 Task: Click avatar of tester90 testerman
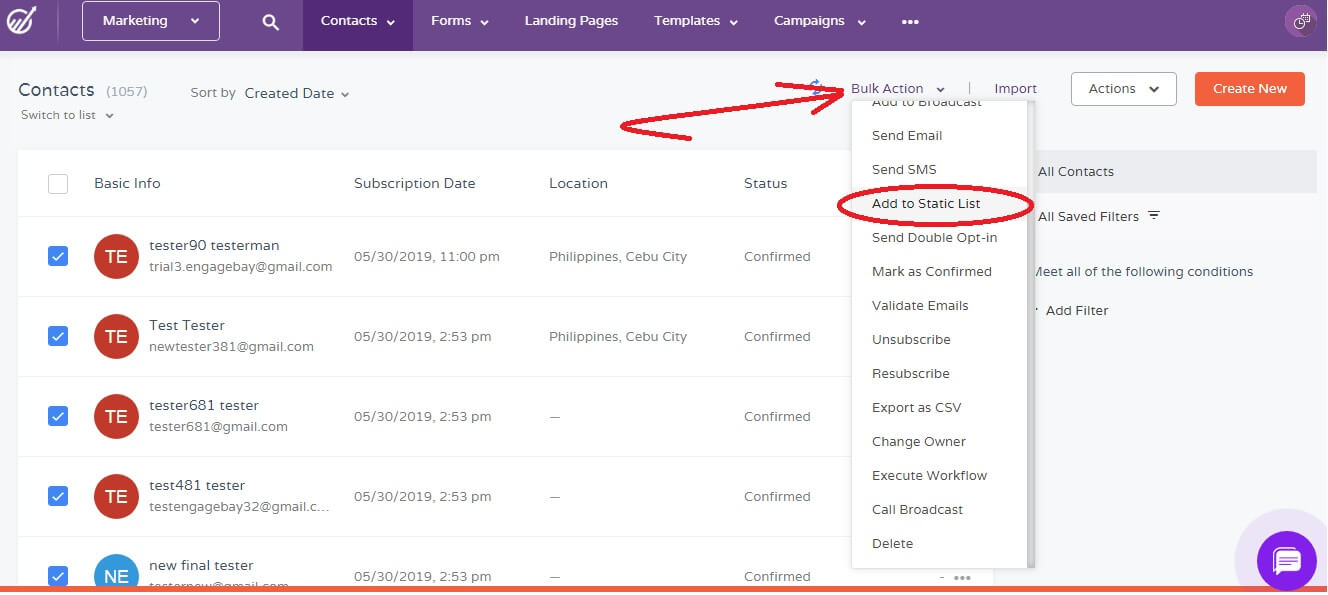(x=116, y=257)
